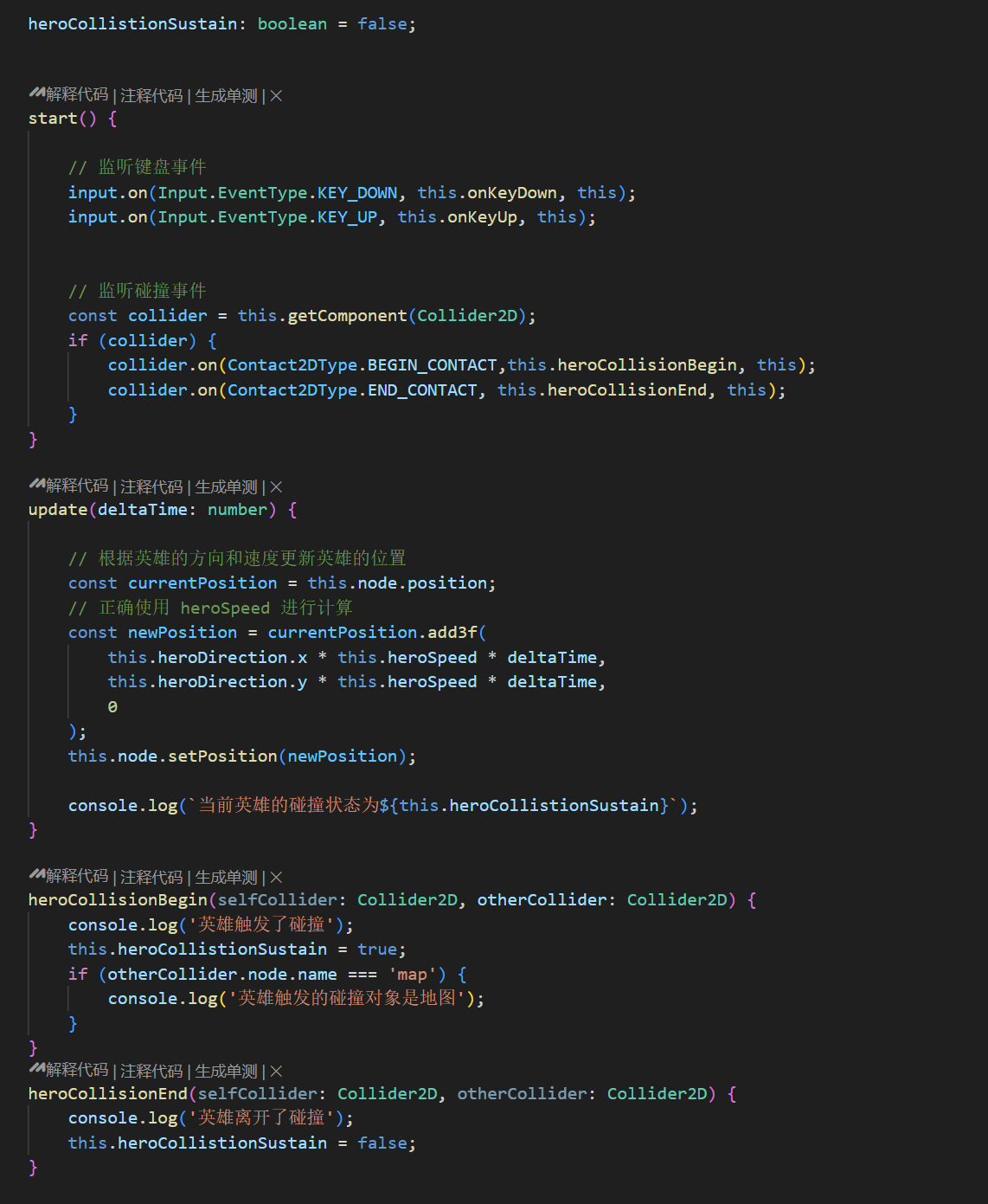988x1204 pixels.
Task: Click 注释代码 above the update method
Action: pos(152,486)
